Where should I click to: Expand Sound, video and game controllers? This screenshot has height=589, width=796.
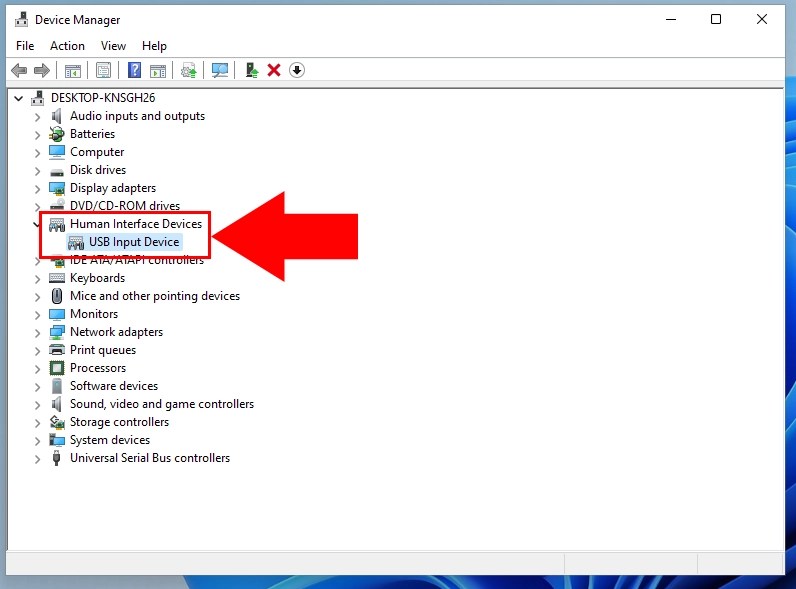[x=37, y=405]
